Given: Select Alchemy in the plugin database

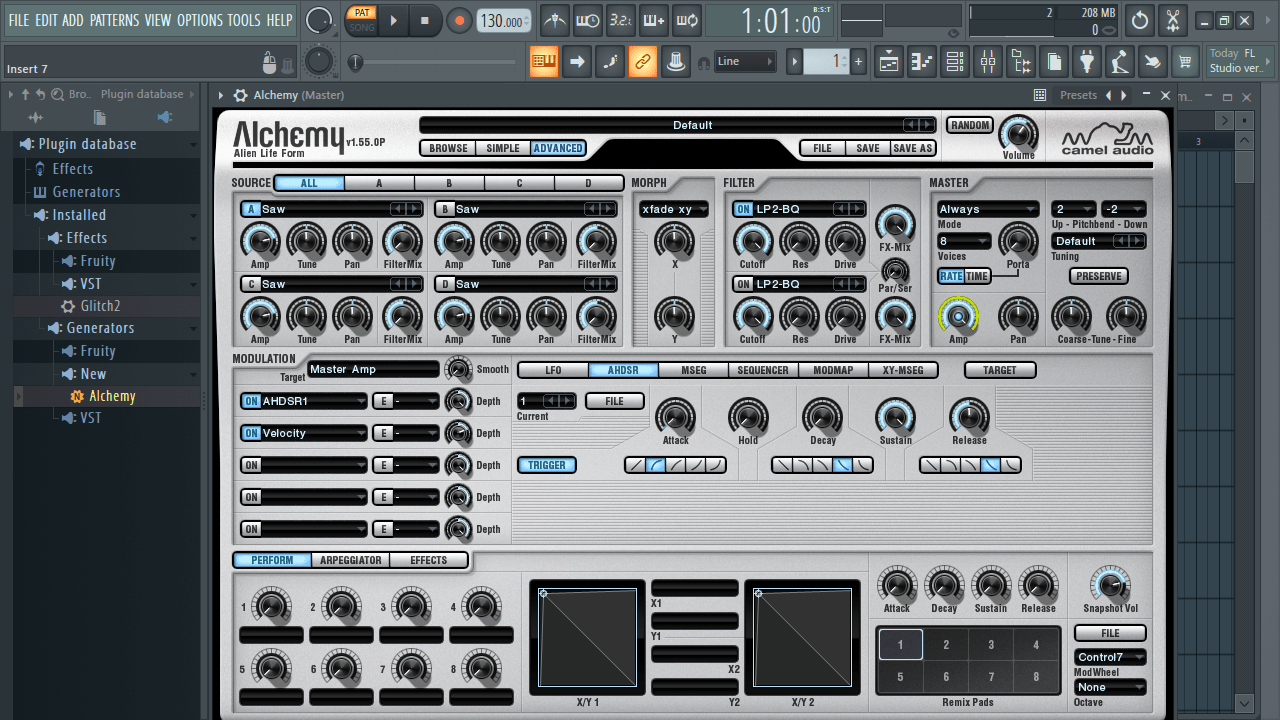Looking at the screenshot, I should coord(111,396).
